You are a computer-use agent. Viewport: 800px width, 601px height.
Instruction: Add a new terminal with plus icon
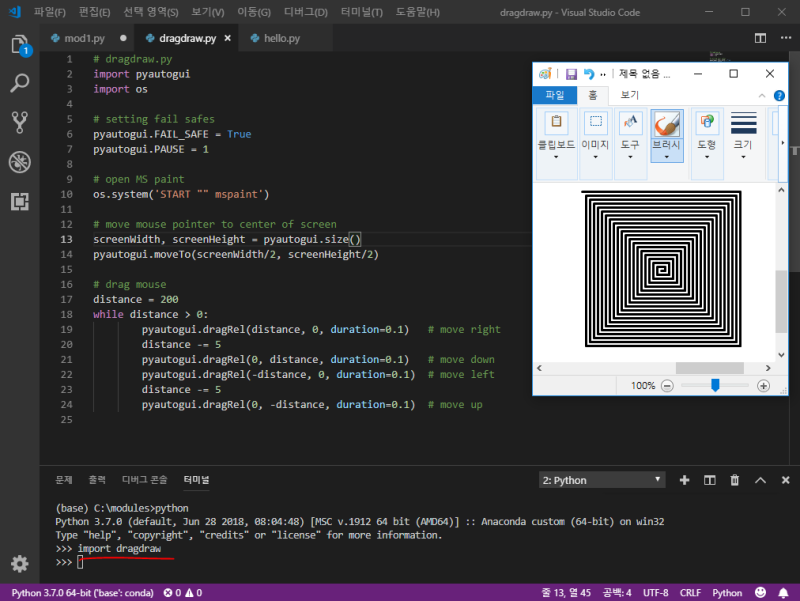pyautogui.click(x=685, y=480)
